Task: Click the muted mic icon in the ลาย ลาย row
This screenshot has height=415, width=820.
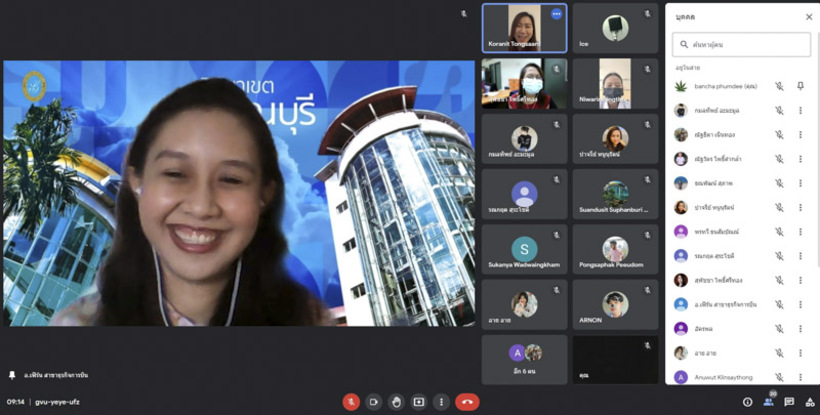Action: [779, 353]
